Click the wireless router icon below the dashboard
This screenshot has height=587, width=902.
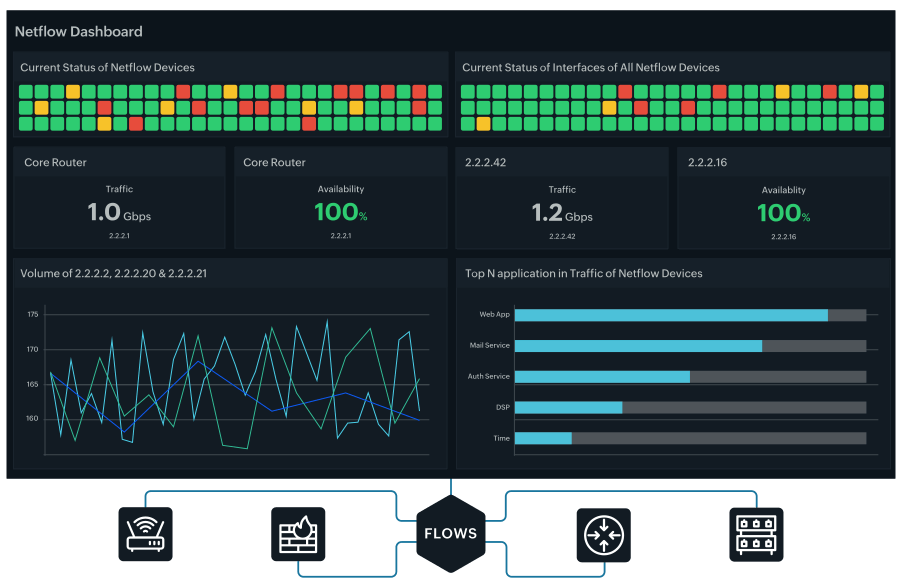(145, 534)
